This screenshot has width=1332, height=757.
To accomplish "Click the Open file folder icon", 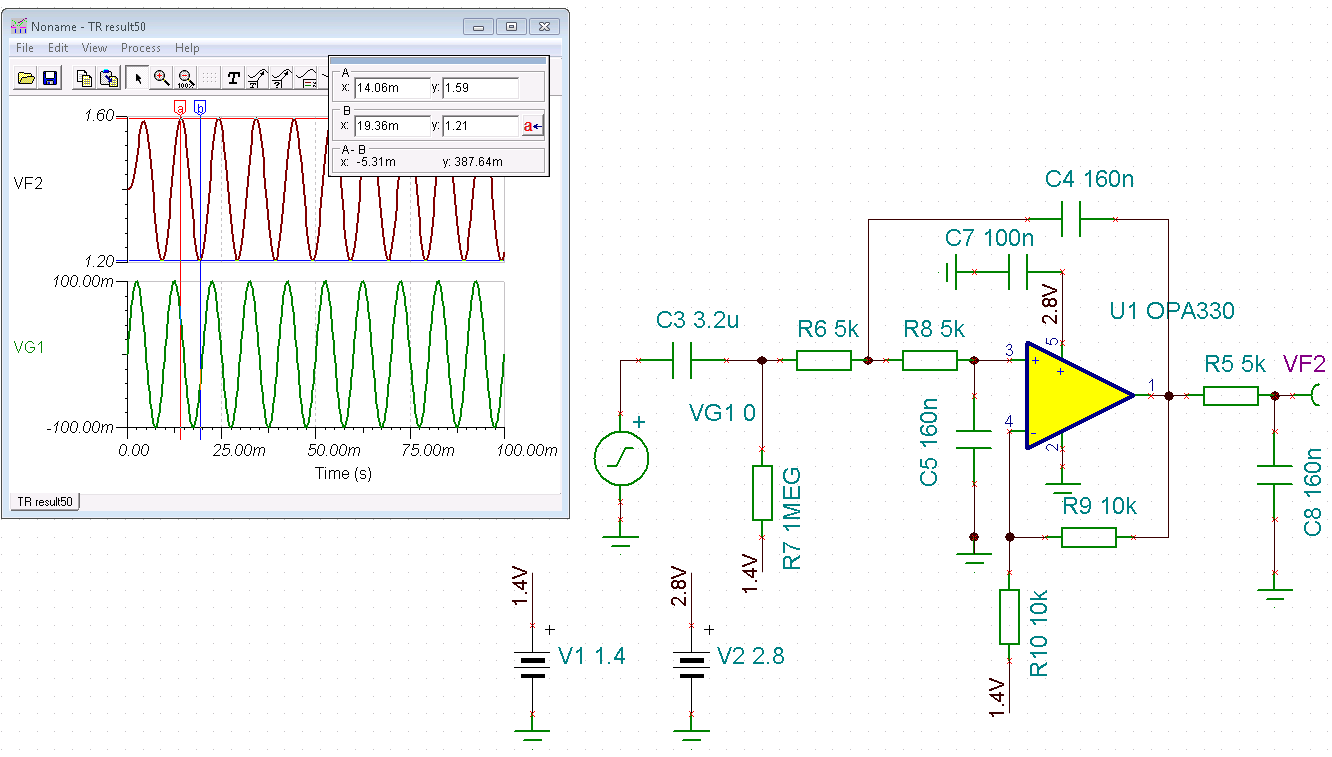I will coord(26,77).
